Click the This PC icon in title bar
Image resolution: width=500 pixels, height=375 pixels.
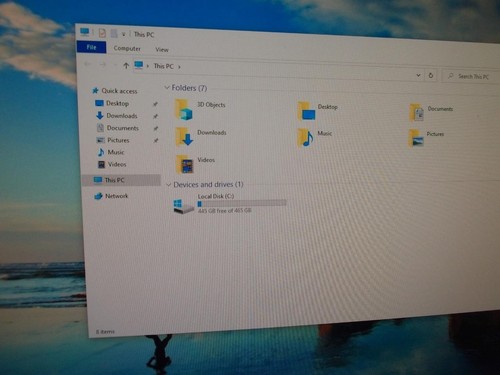point(85,32)
